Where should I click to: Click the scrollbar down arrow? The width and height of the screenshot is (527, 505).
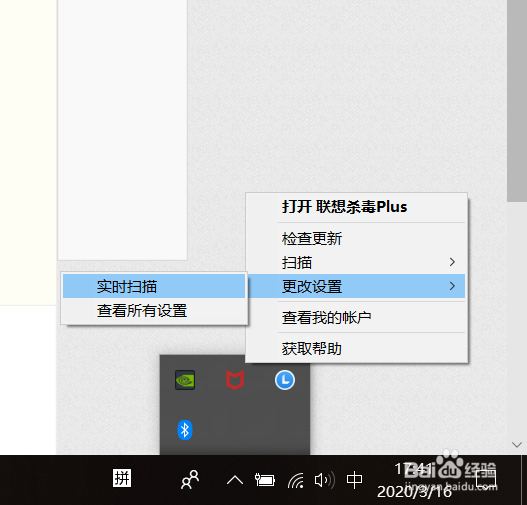click(x=517, y=445)
